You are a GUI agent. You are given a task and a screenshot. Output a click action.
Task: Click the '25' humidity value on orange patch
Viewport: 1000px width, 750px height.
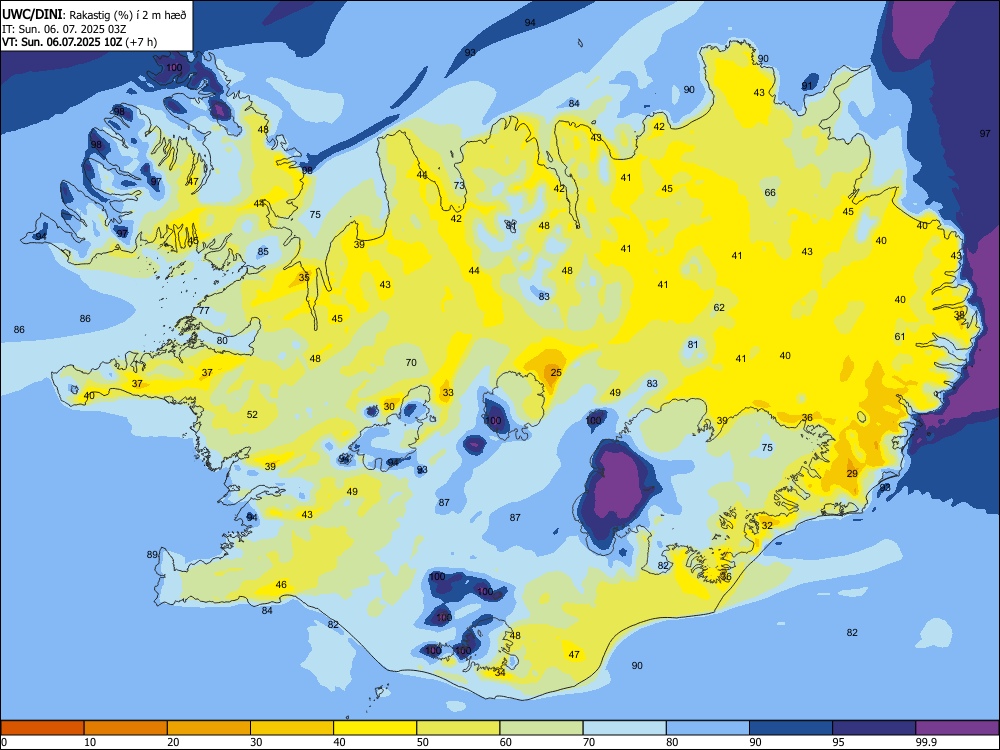click(x=556, y=372)
